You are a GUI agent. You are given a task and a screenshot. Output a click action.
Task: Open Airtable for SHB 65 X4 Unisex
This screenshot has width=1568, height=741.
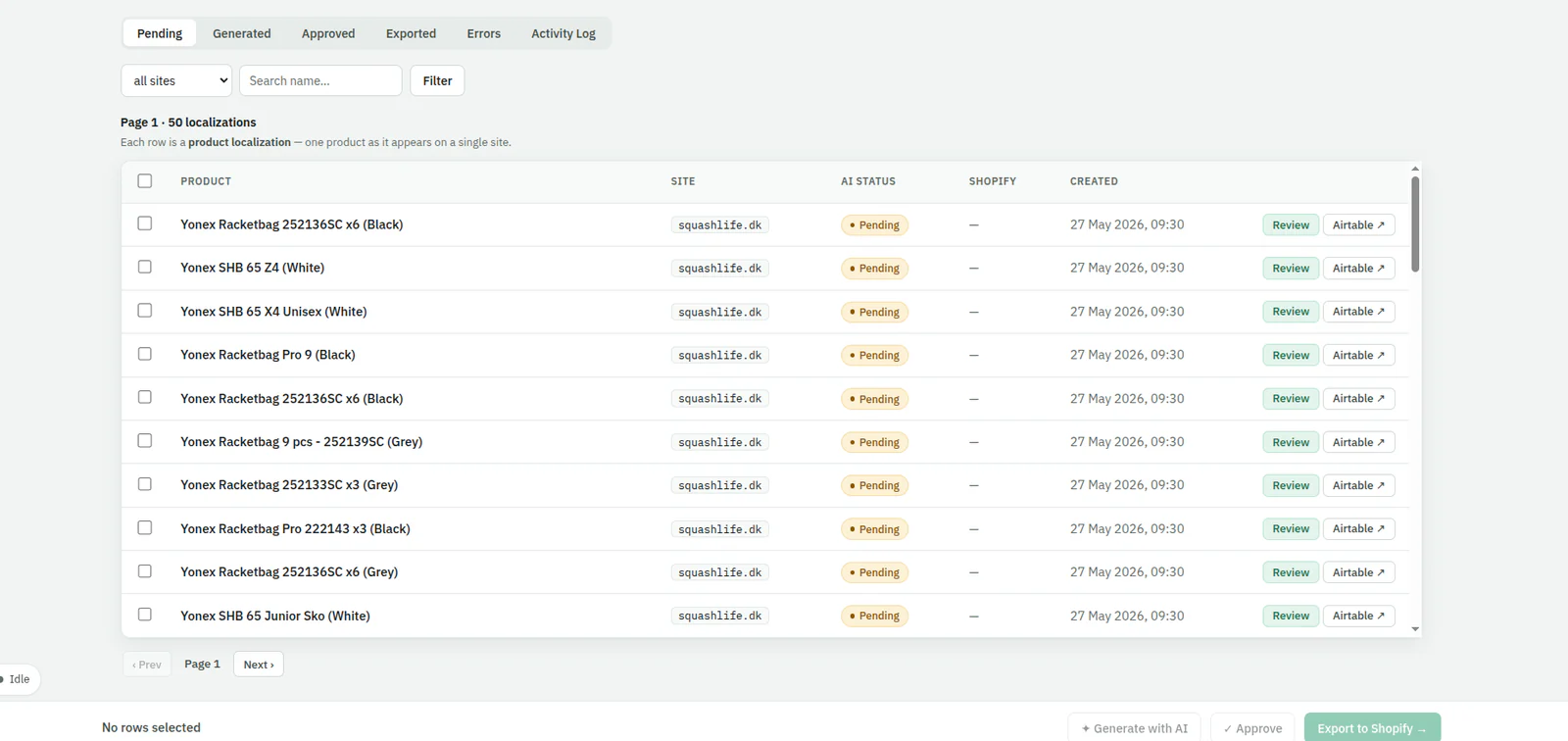click(1358, 312)
